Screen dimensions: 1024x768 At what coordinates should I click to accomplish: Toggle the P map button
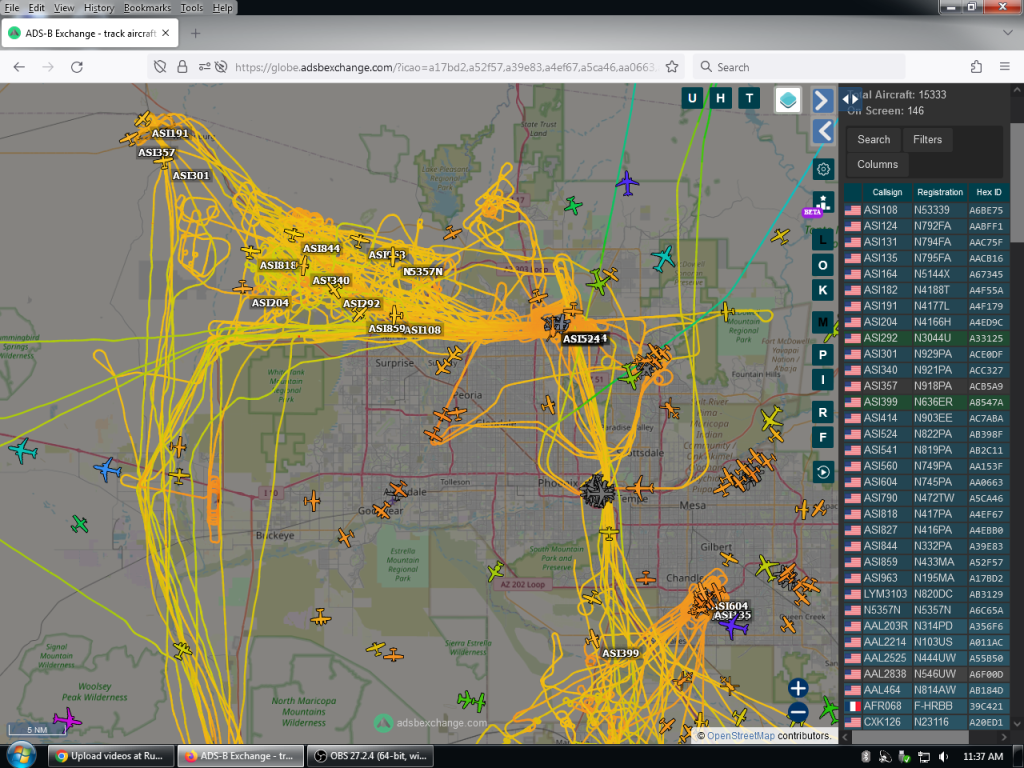(x=823, y=355)
